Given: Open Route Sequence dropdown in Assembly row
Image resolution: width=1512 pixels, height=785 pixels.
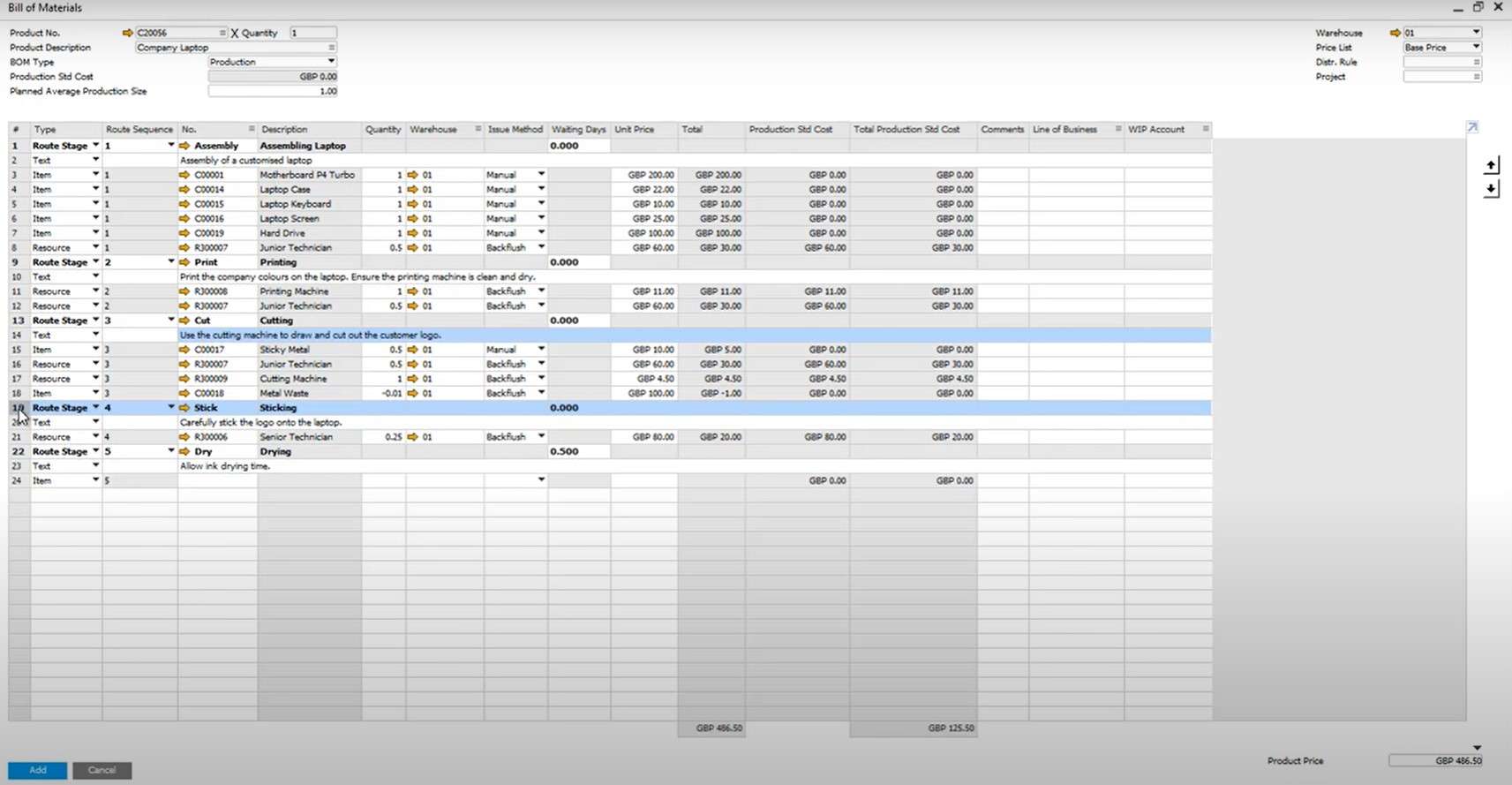Looking at the screenshot, I should coord(171,146).
